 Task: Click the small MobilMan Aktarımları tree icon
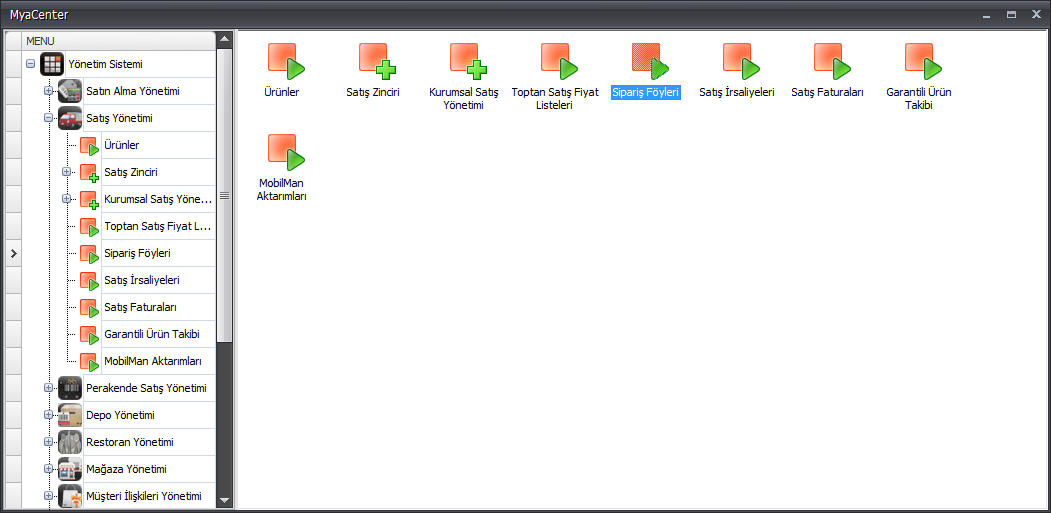coord(89,361)
